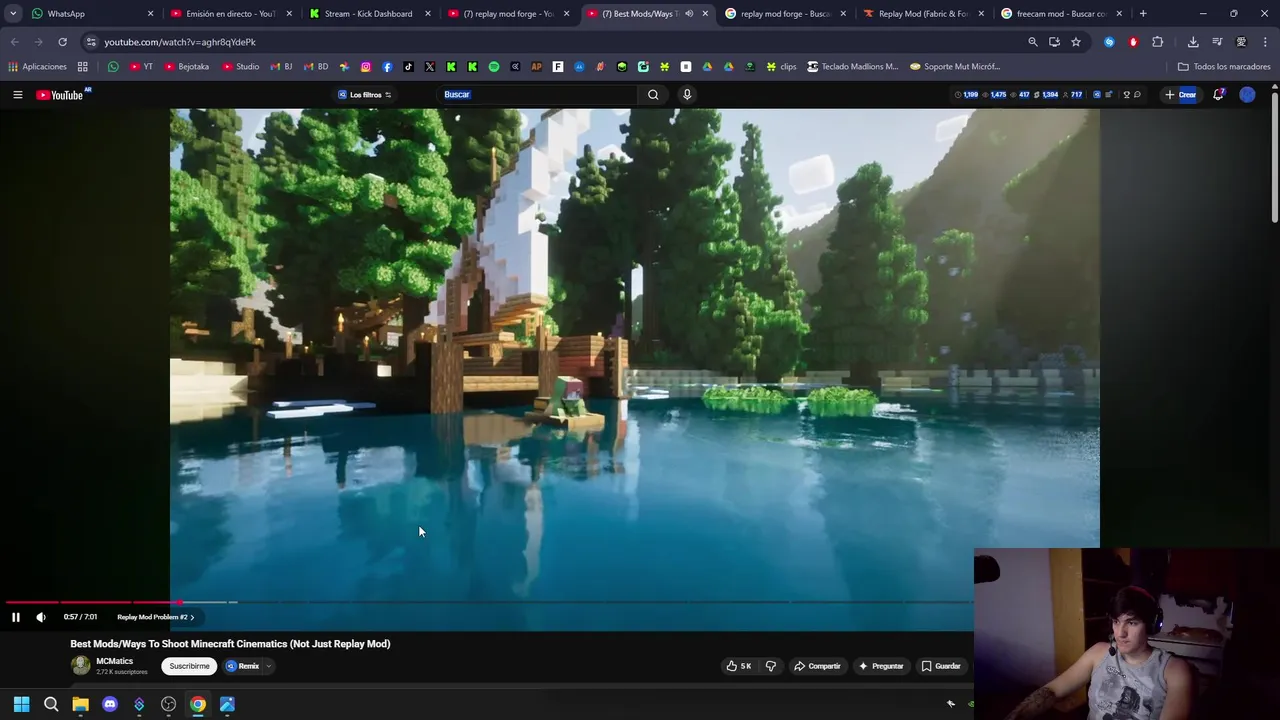Open the YT bookmark
This screenshot has width=1280, height=720.
click(x=141, y=67)
